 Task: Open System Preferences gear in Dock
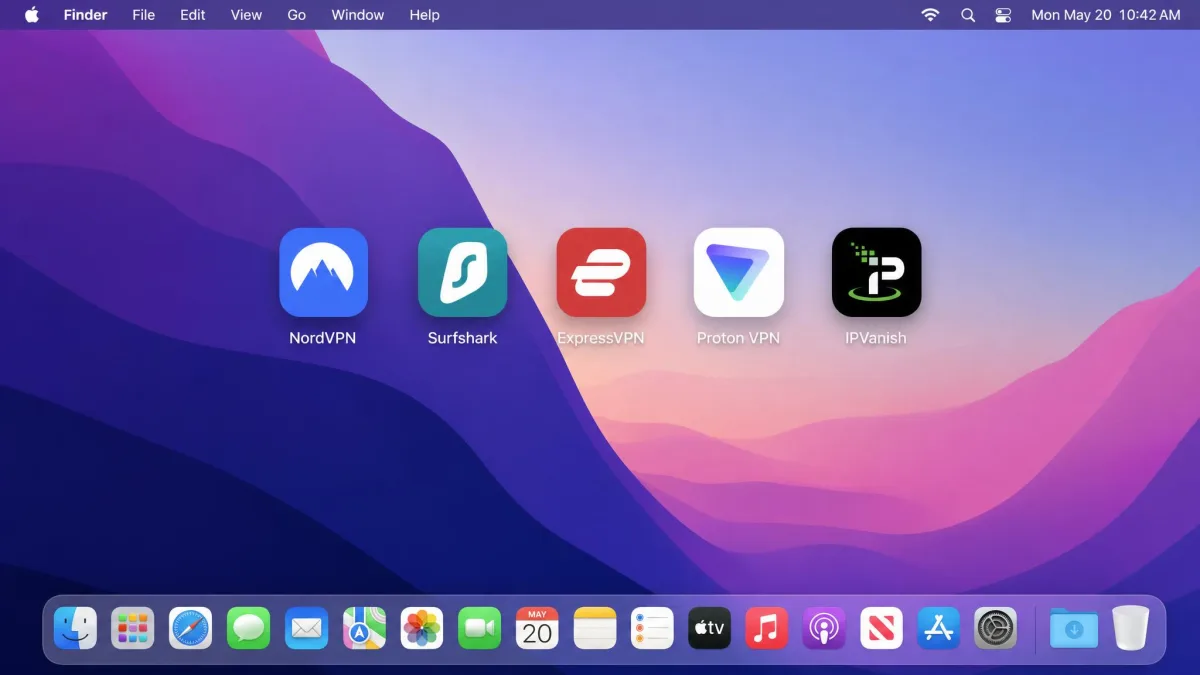[996, 628]
